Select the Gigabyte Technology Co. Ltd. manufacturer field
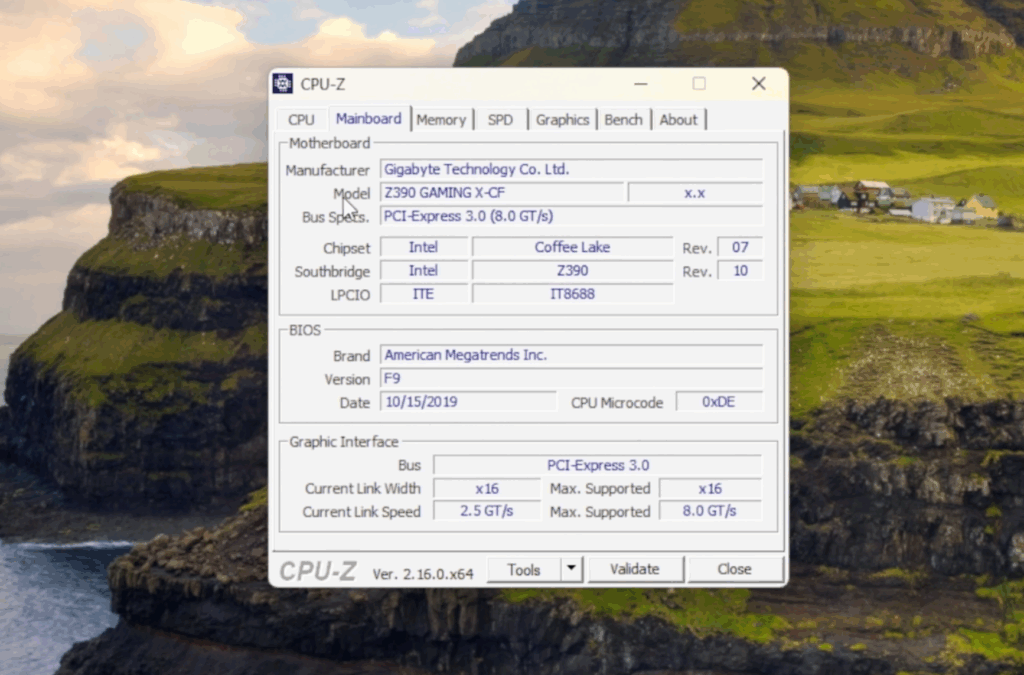Screen dimensions: 1024x675 pyautogui.click(x=571, y=169)
